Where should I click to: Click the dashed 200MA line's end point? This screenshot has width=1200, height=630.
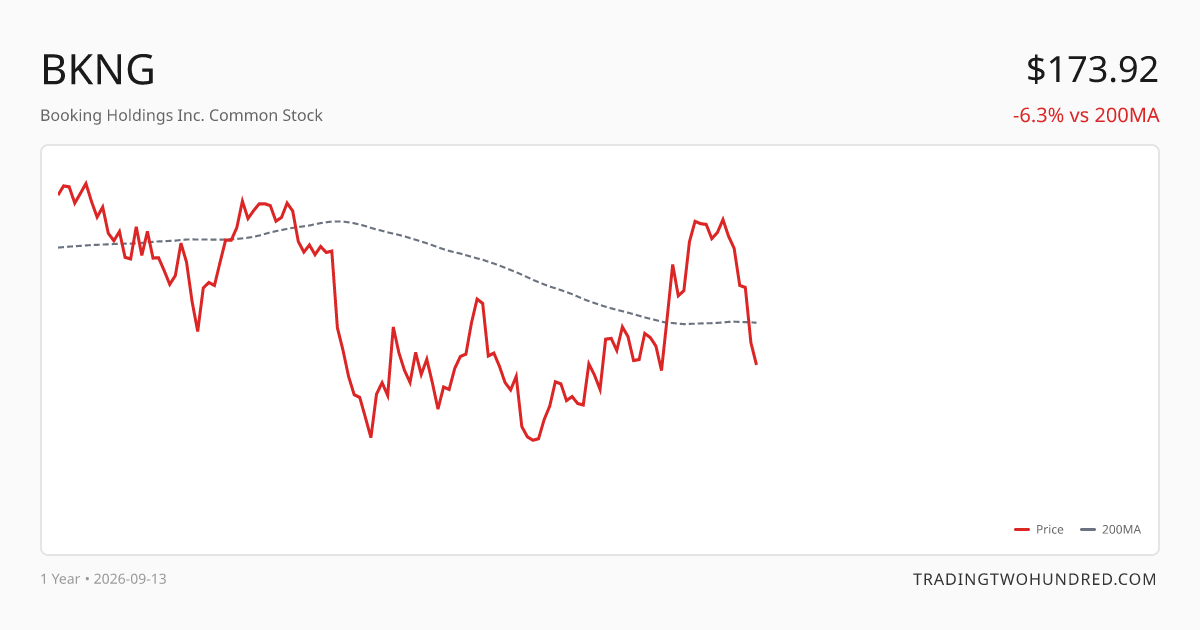[x=756, y=322]
